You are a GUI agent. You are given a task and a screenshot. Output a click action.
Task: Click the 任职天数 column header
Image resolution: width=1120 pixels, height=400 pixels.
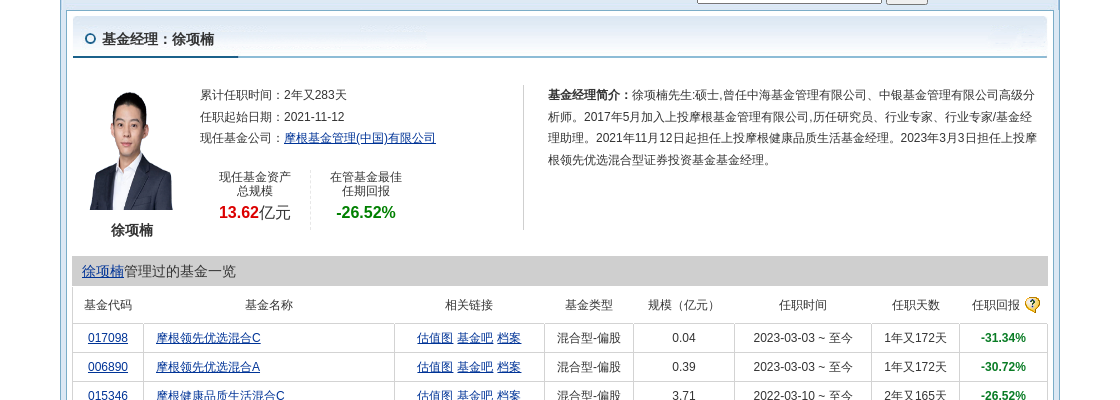click(916, 305)
